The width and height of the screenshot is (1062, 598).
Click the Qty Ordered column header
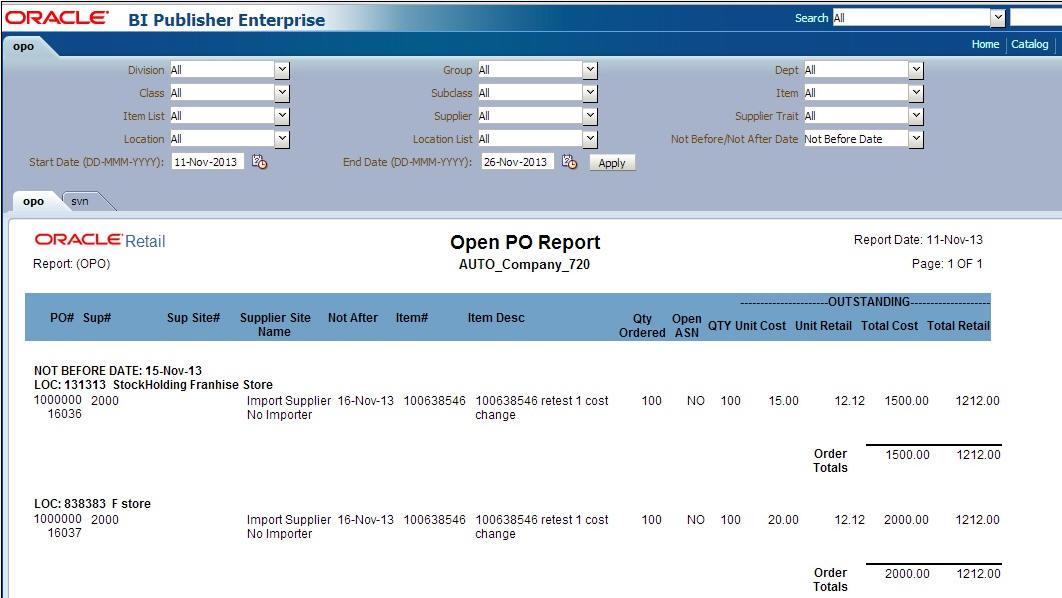642,325
